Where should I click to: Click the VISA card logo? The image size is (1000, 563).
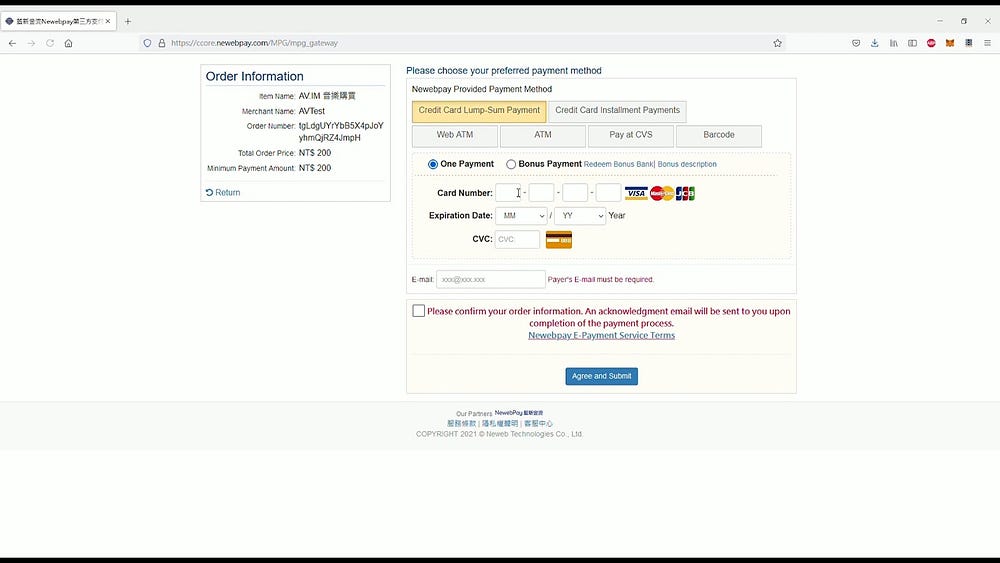636,193
